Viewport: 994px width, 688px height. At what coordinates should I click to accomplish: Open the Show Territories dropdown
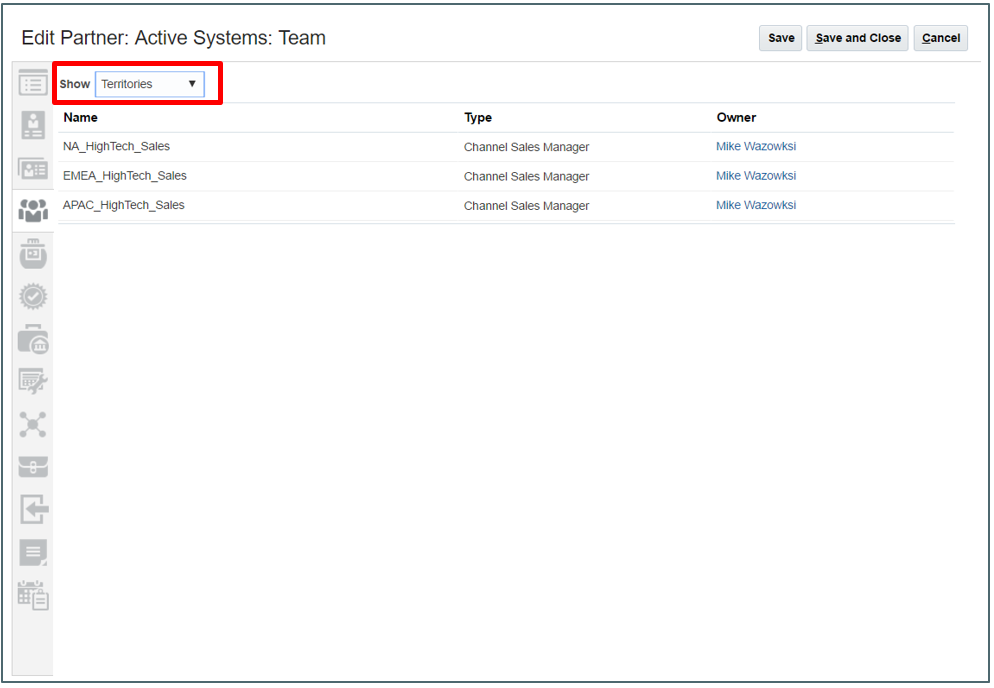[150, 84]
